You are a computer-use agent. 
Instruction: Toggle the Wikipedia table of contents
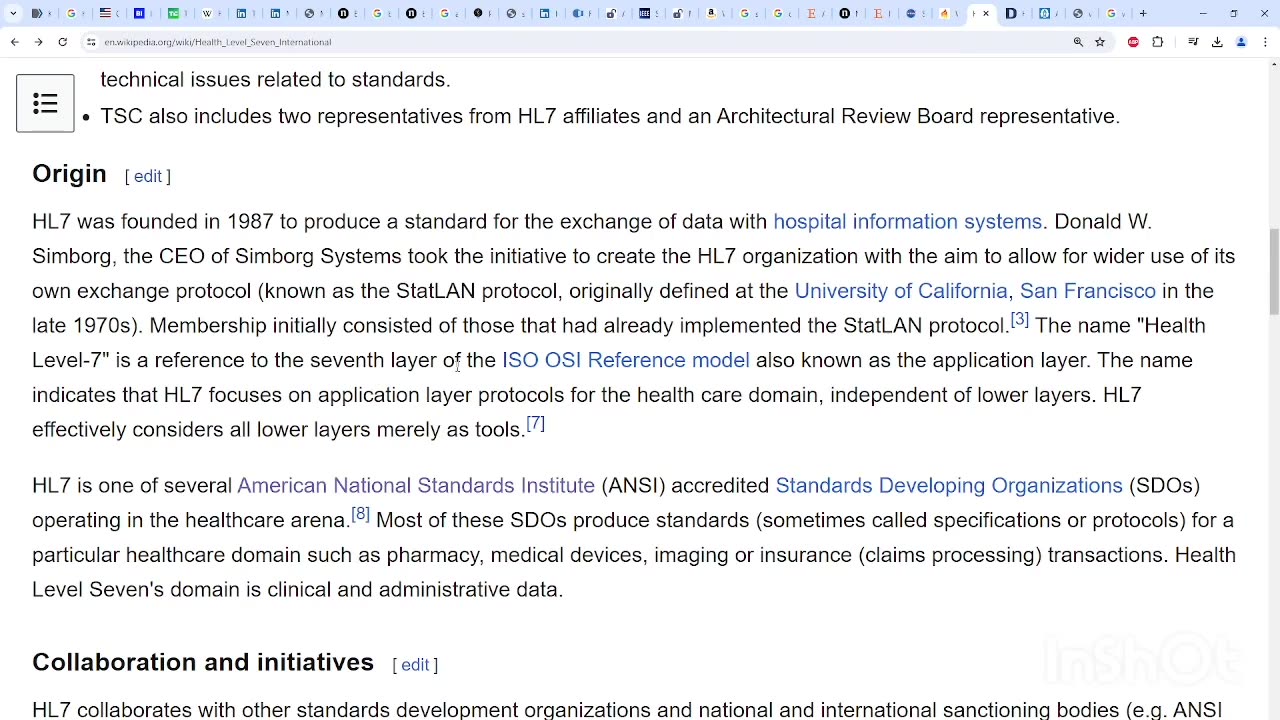point(45,103)
